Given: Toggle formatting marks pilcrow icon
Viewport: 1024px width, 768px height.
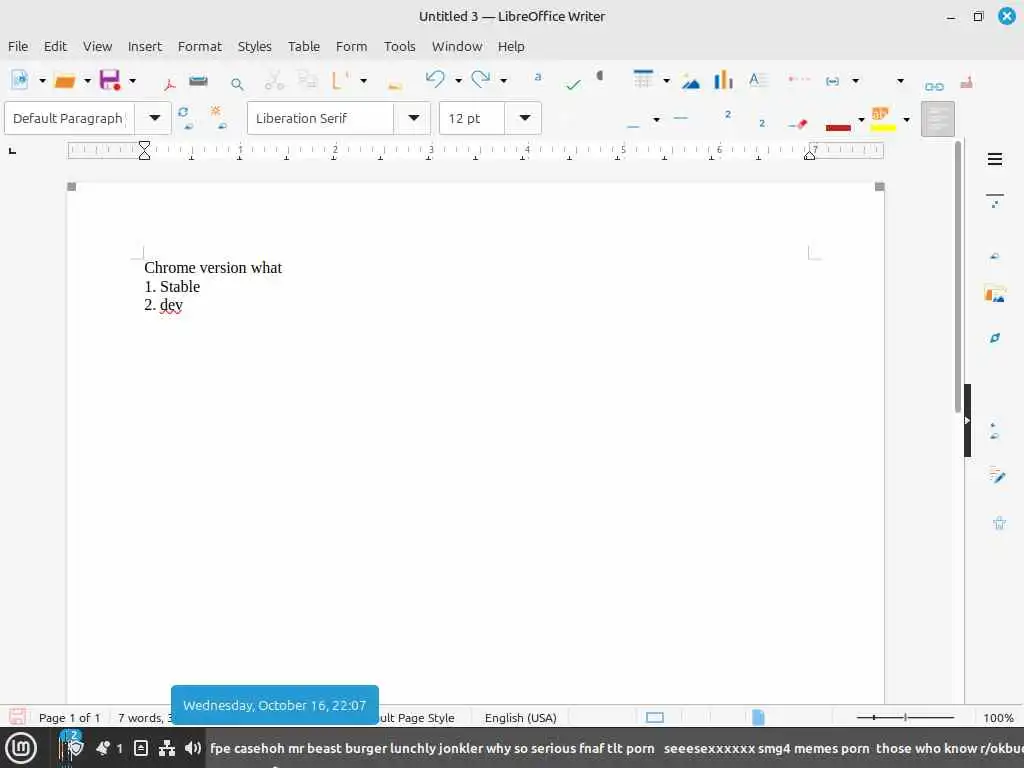Looking at the screenshot, I should [600, 76].
